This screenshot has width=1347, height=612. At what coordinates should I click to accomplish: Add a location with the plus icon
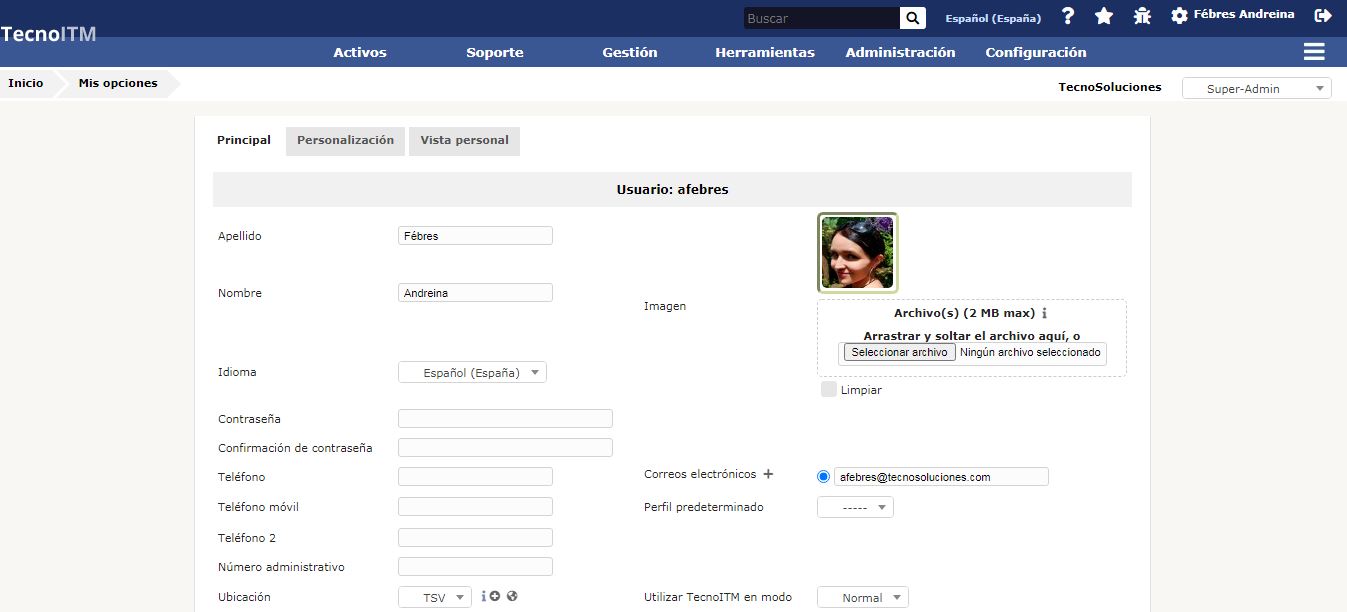pyautogui.click(x=495, y=596)
